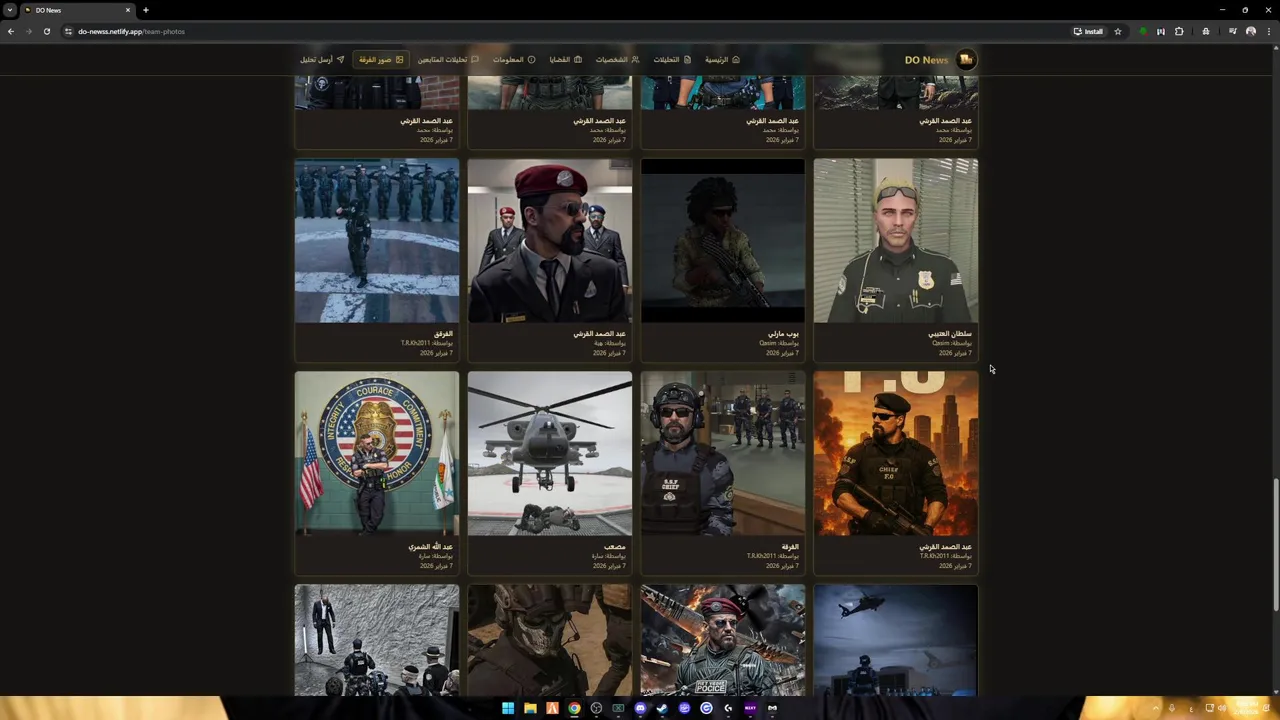Viewport: 1280px width, 720px height.
Task: Reload the page
Action: [46, 31]
